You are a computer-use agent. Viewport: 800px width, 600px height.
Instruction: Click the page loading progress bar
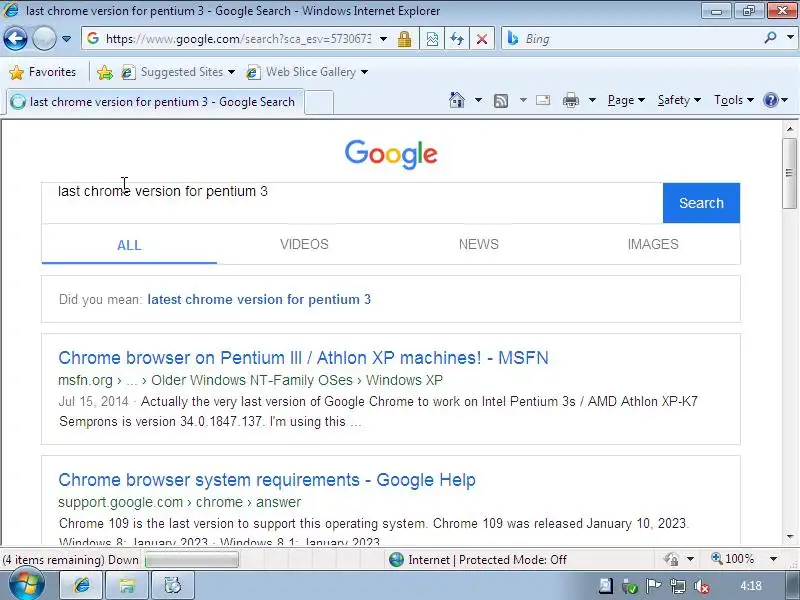click(192, 560)
